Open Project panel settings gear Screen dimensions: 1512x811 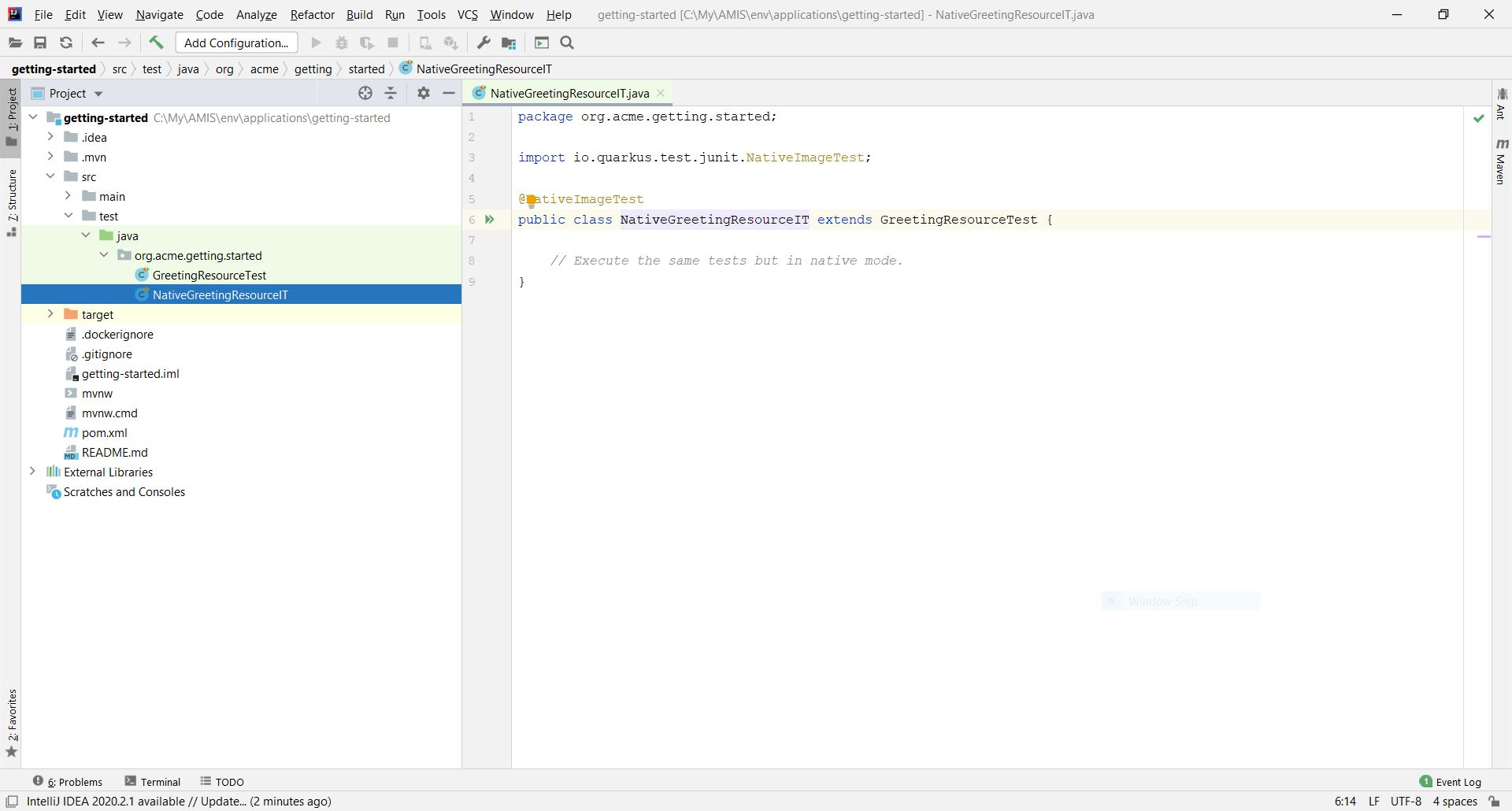(424, 93)
